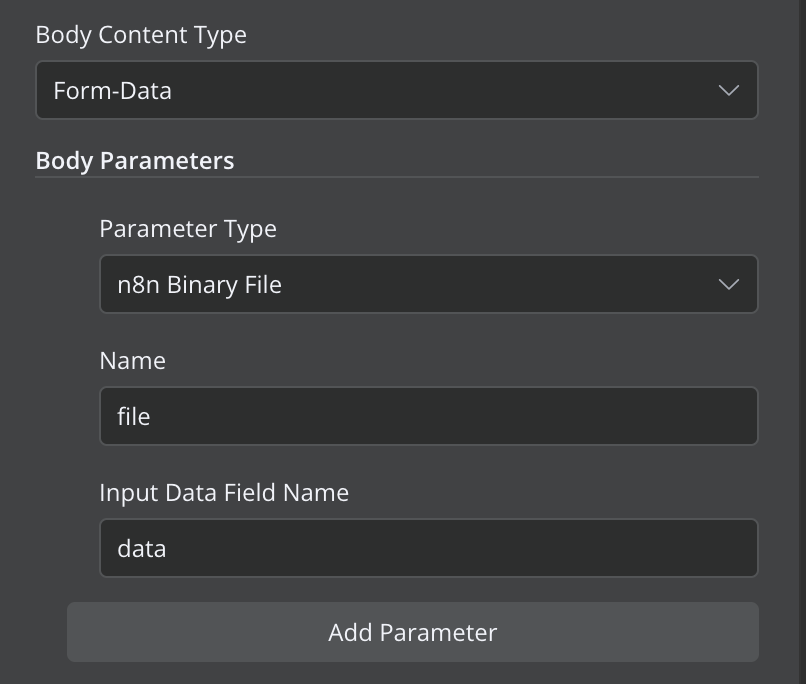Click the Input Data Field Name label
Screen dimensions: 806x684
pos(224,493)
